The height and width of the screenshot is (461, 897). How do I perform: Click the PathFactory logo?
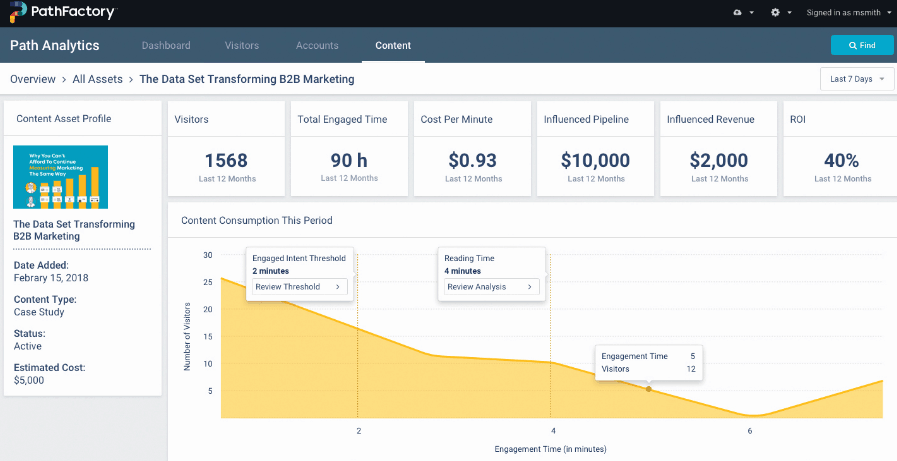63,13
